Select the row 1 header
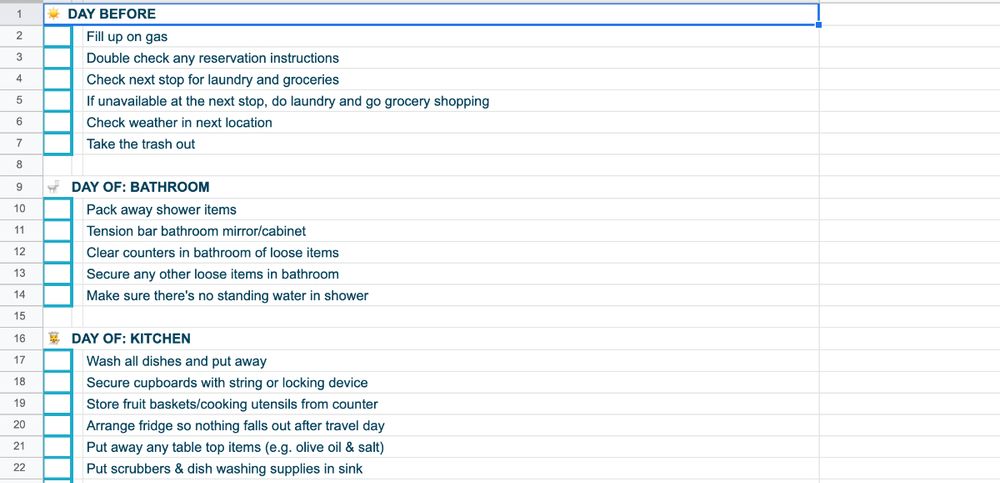Image resolution: width=1000 pixels, height=483 pixels. (20, 15)
